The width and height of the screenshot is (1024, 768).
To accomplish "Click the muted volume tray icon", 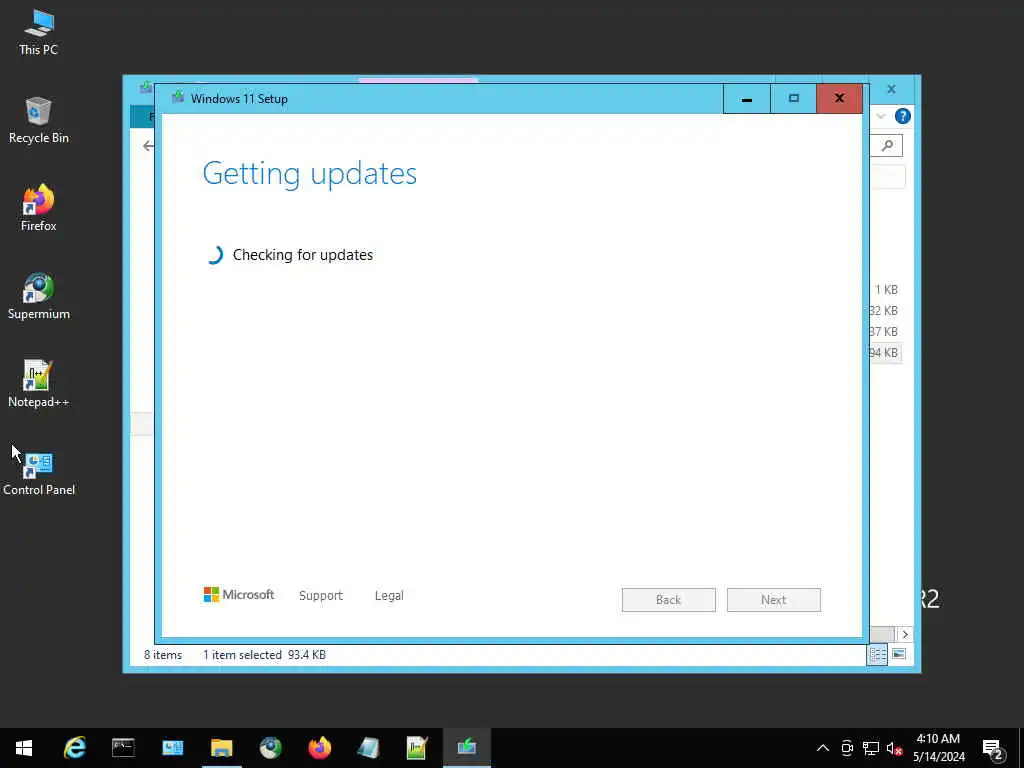I will coord(894,748).
